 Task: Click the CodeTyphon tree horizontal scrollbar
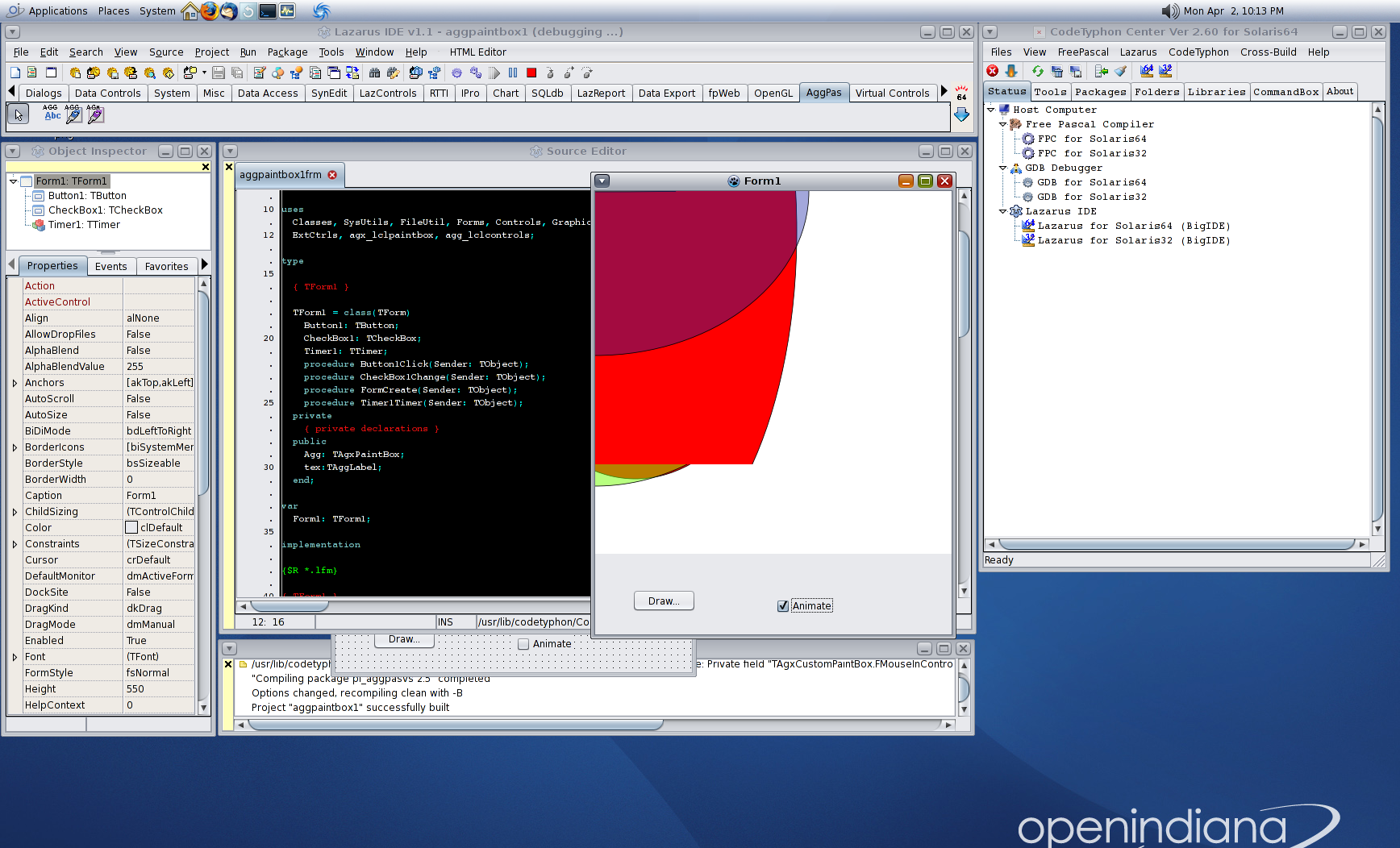click(1177, 544)
